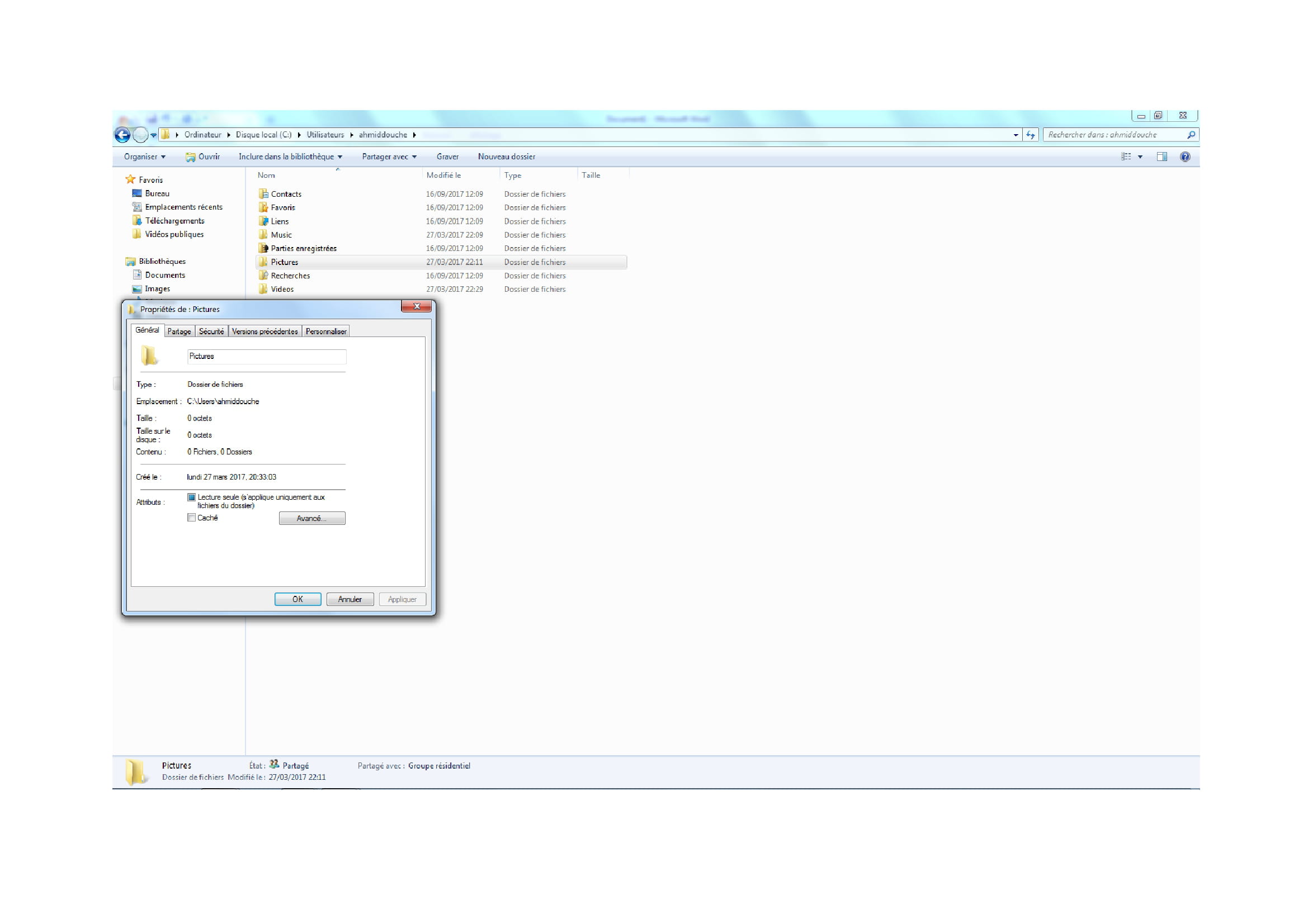
Task: Select Bibliothèques in navigation pane
Action: coord(162,261)
